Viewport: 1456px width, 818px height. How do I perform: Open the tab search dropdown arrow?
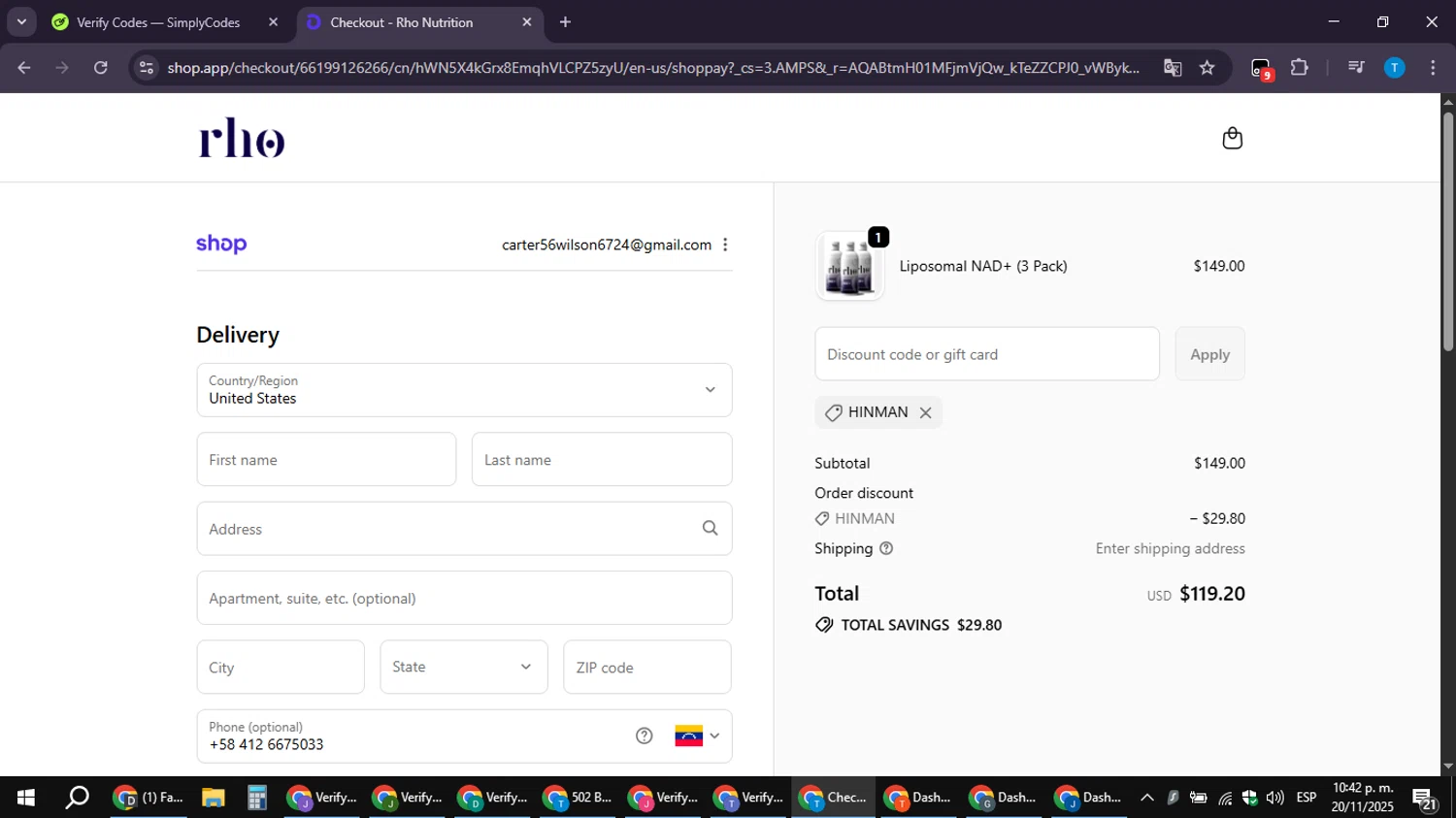coord(21,21)
